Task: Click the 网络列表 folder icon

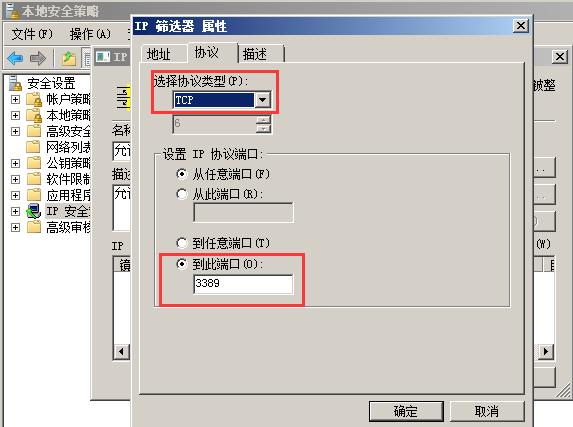Action: coord(33,147)
